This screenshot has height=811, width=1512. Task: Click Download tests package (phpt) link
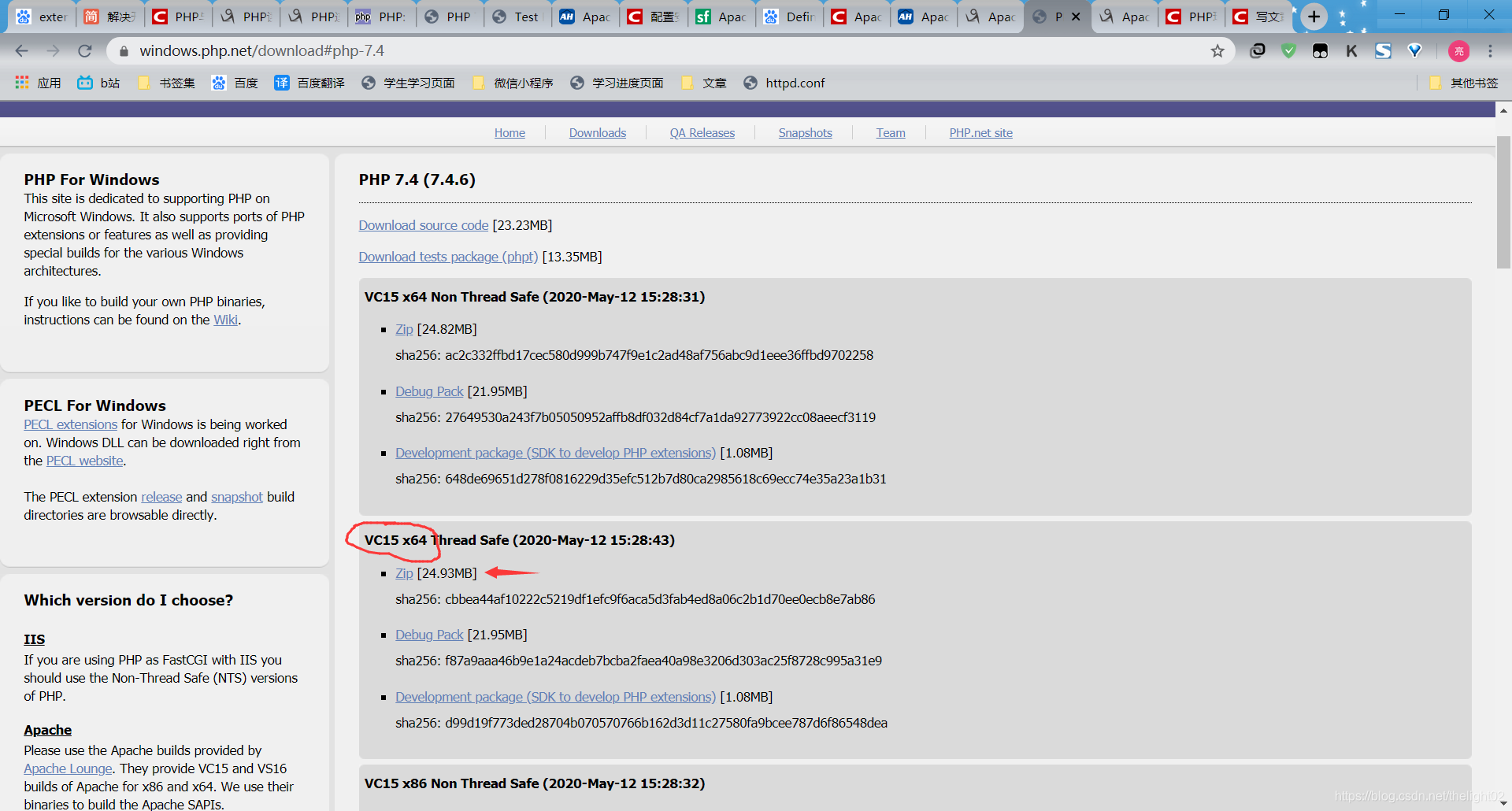coord(449,257)
